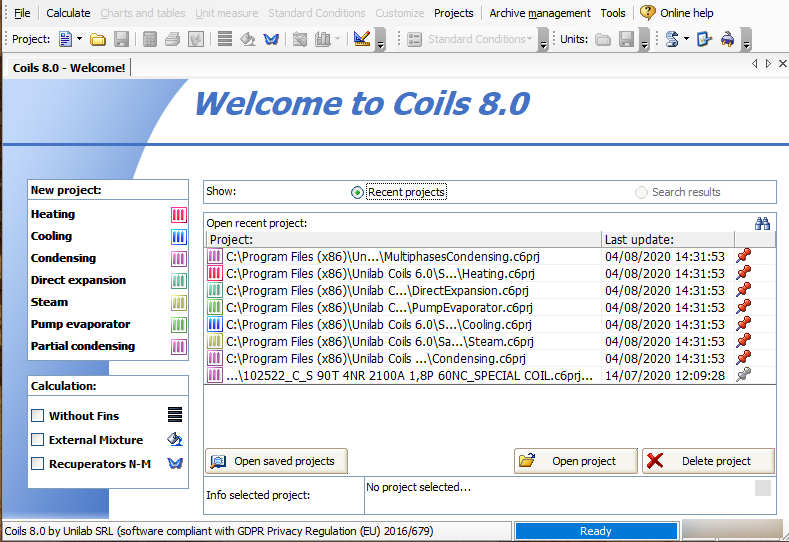The image size is (789, 542).
Task: Click the binoculars search icon
Action: [762, 223]
